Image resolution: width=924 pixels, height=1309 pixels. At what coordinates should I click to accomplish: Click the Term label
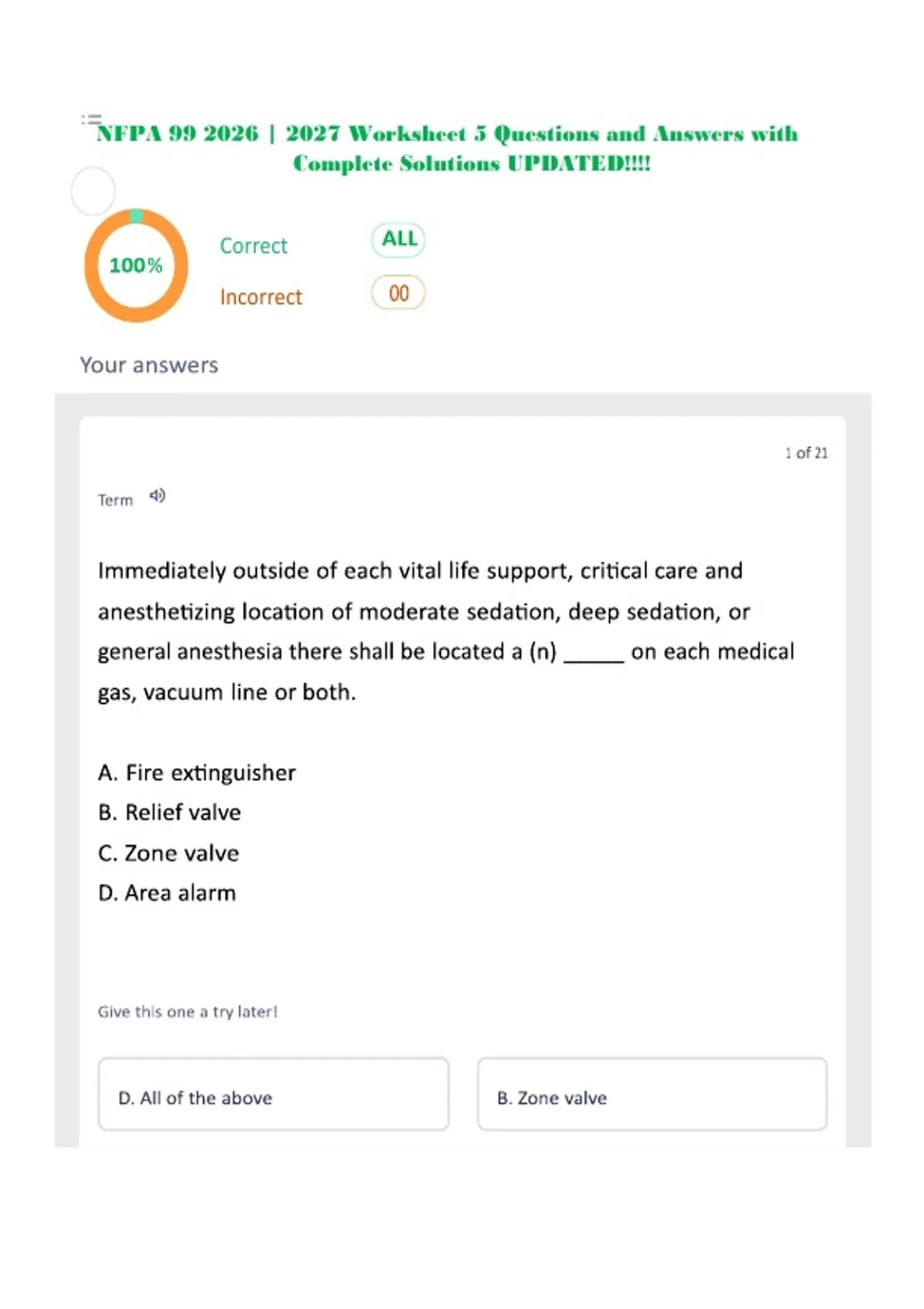115,500
